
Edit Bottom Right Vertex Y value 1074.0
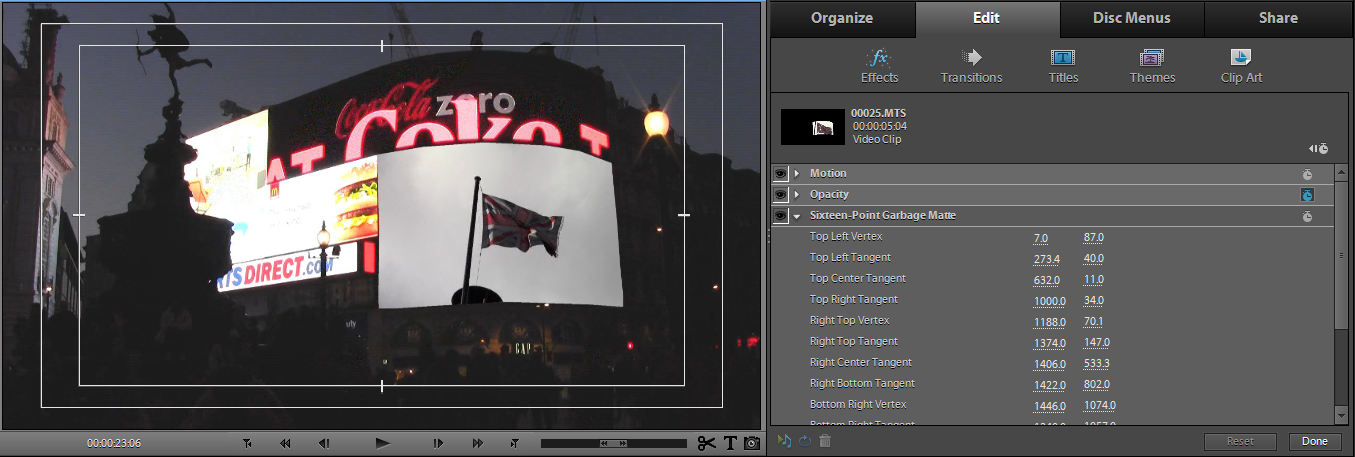[x=1100, y=406]
